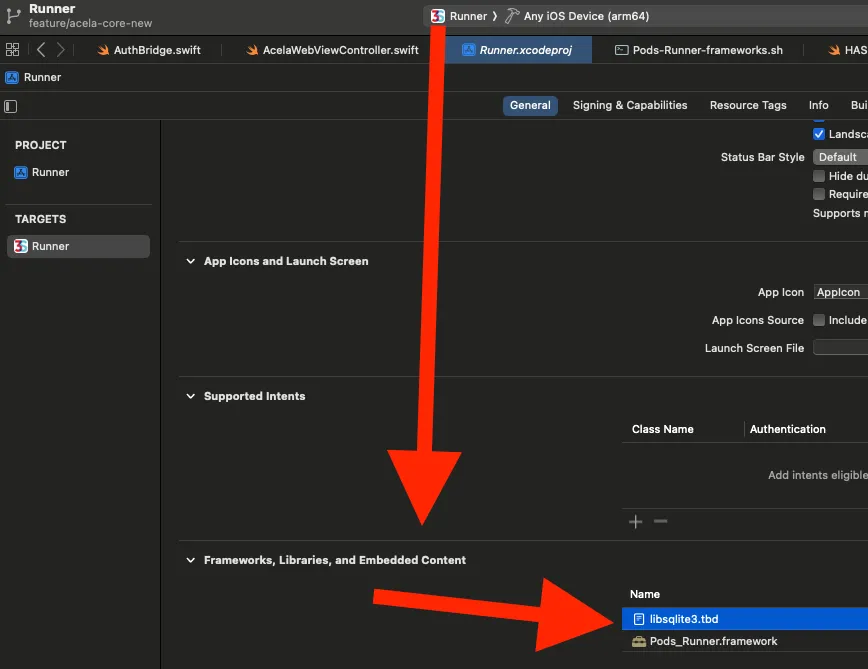Viewport: 868px width, 669px height.
Task: Switch to the General settings tab
Action: 530,105
